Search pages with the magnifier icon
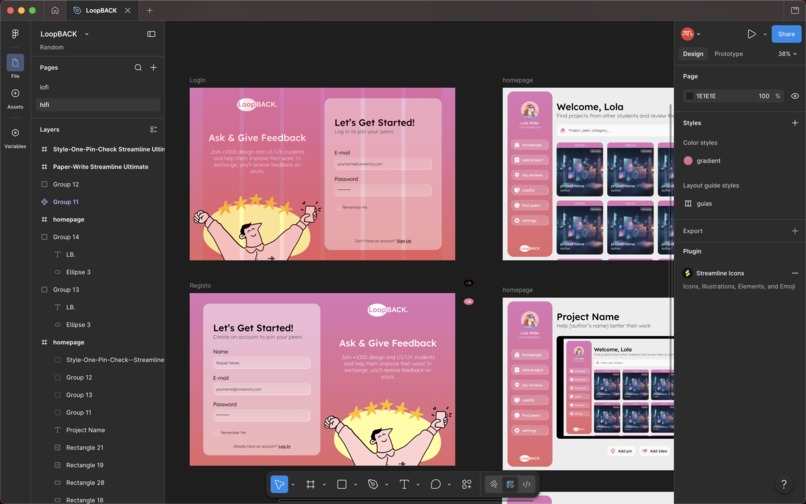The height and width of the screenshot is (504, 806). 138,67
